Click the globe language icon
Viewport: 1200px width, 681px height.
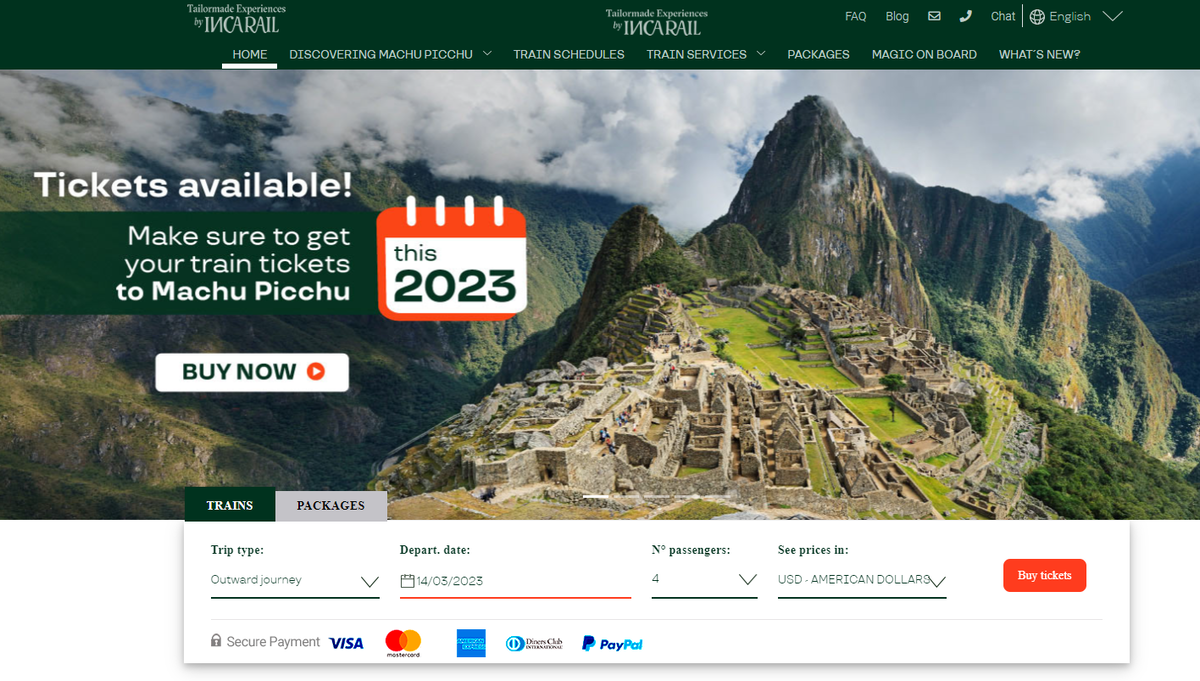point(1037,16)
